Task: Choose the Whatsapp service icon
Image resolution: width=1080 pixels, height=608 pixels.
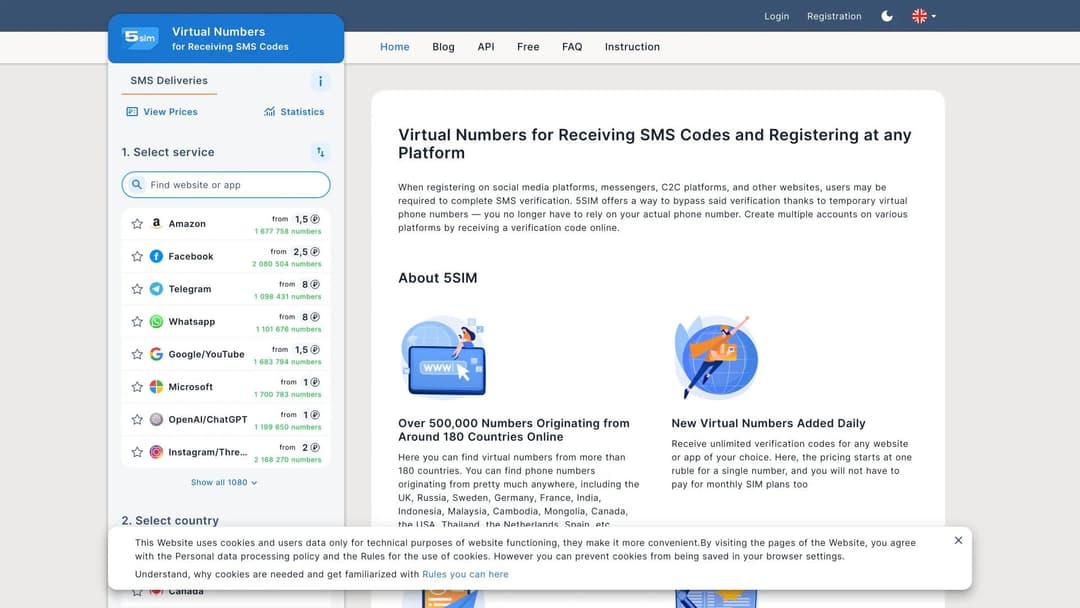Action: click(x=156, y=322)
